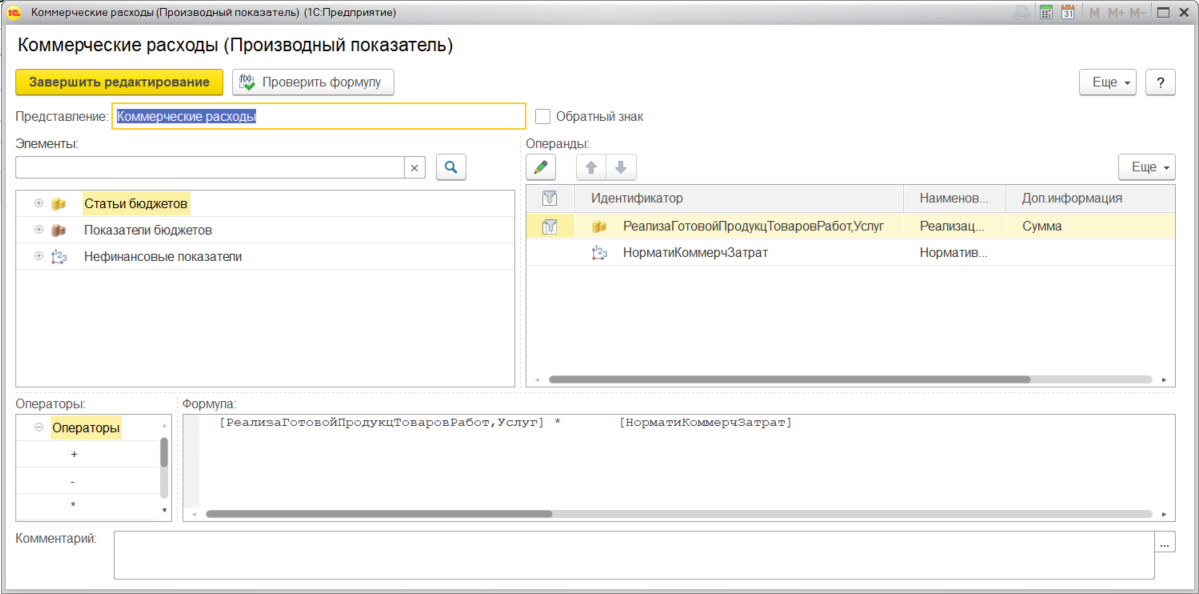Enable the Обратный знак checkbox
The image size is (1199, 594).
pyautogui.click(x=543, y=117)
